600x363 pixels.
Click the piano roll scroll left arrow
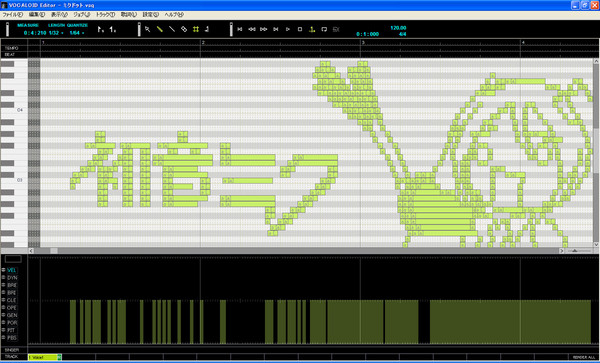31,251
